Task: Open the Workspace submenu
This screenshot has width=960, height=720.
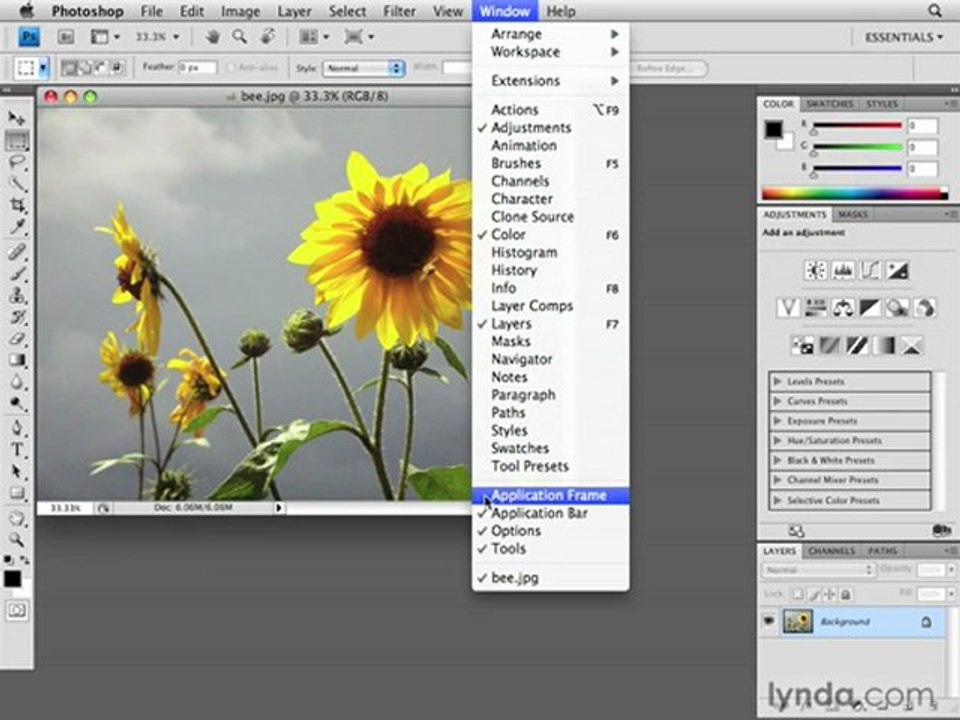Action: [x=550, y=52]
